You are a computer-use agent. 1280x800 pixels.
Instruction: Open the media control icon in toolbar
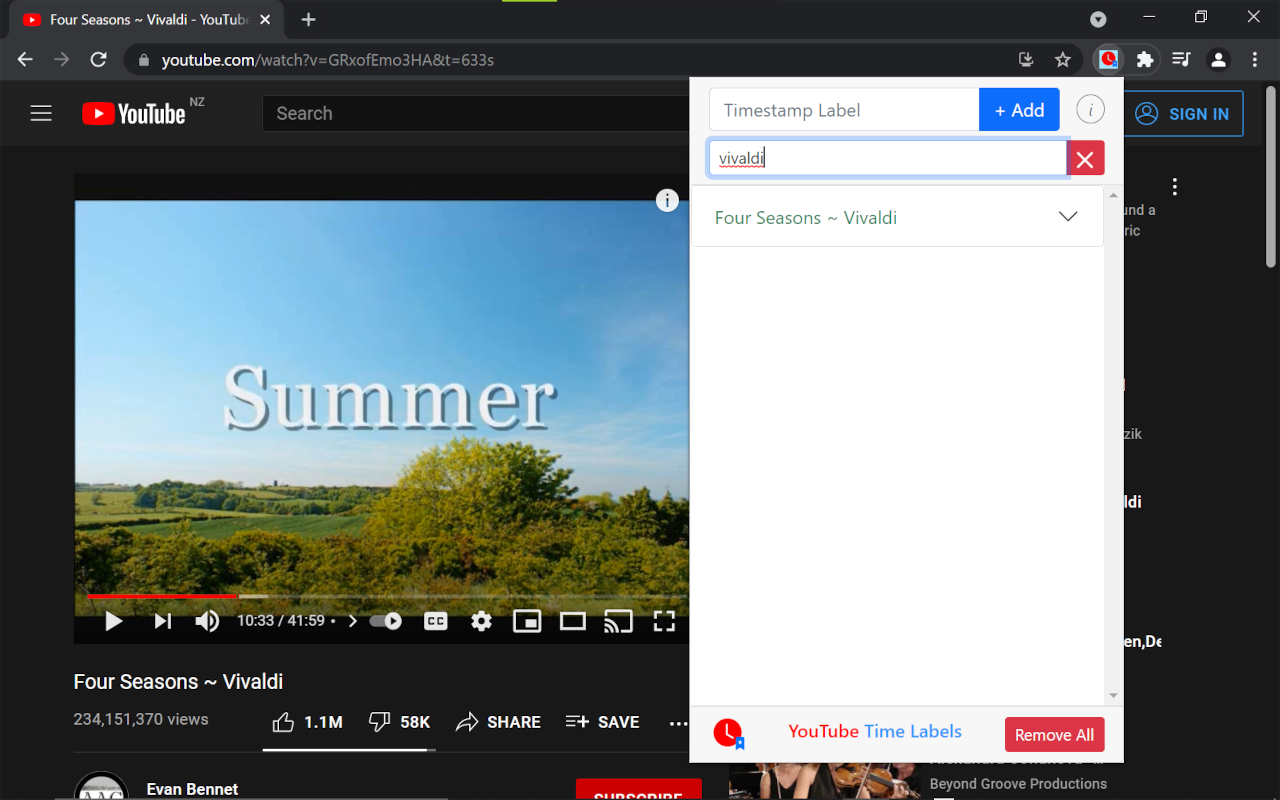[1181, 60]
